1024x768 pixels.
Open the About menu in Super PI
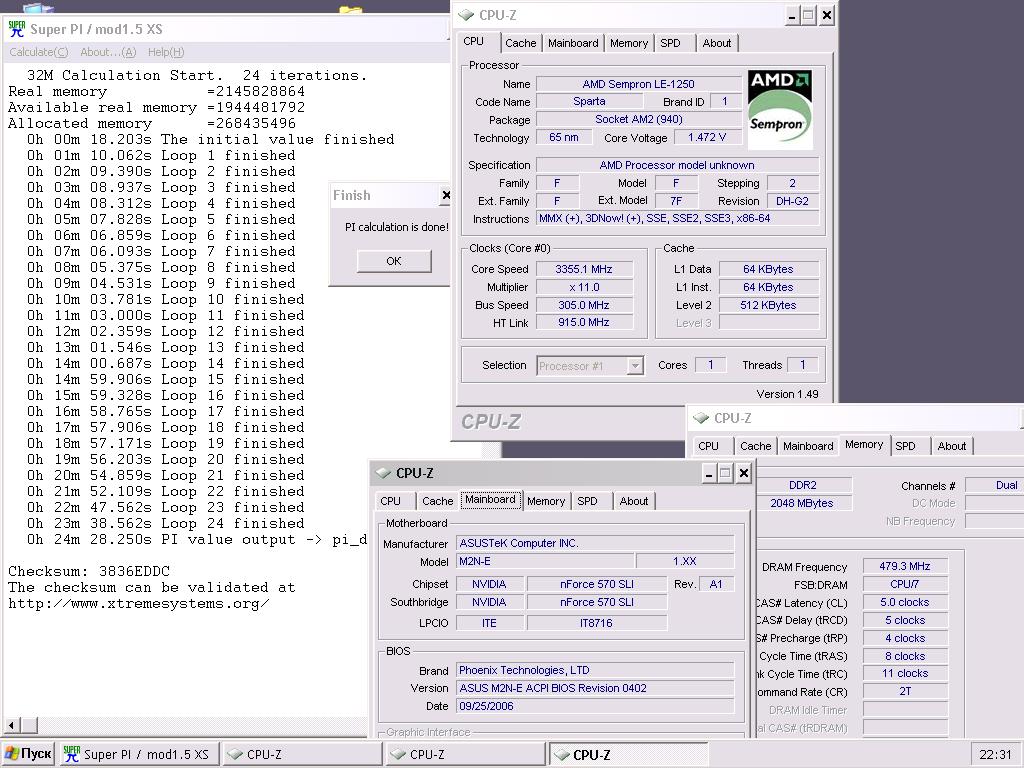(108, 52)
